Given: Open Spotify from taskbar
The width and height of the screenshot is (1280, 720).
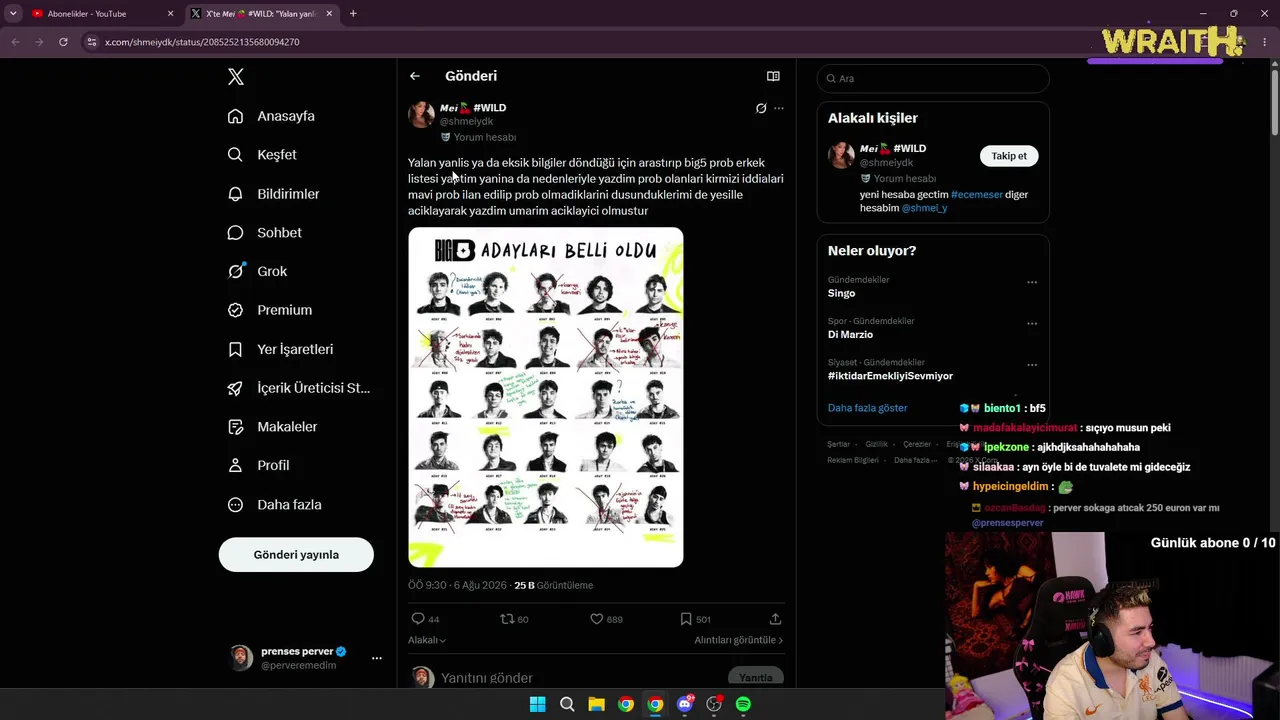Looking at the screenshot, I should click(743, 704).
